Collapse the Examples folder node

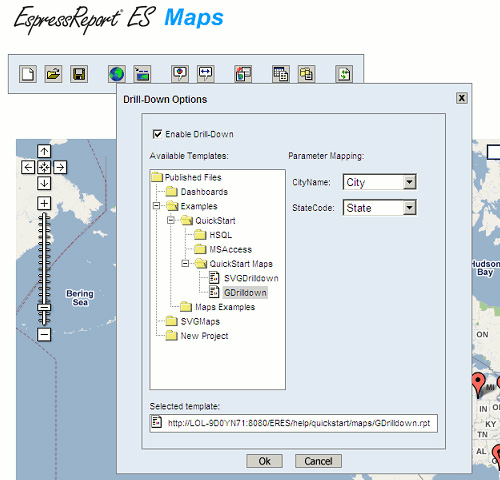pos(156,206)
